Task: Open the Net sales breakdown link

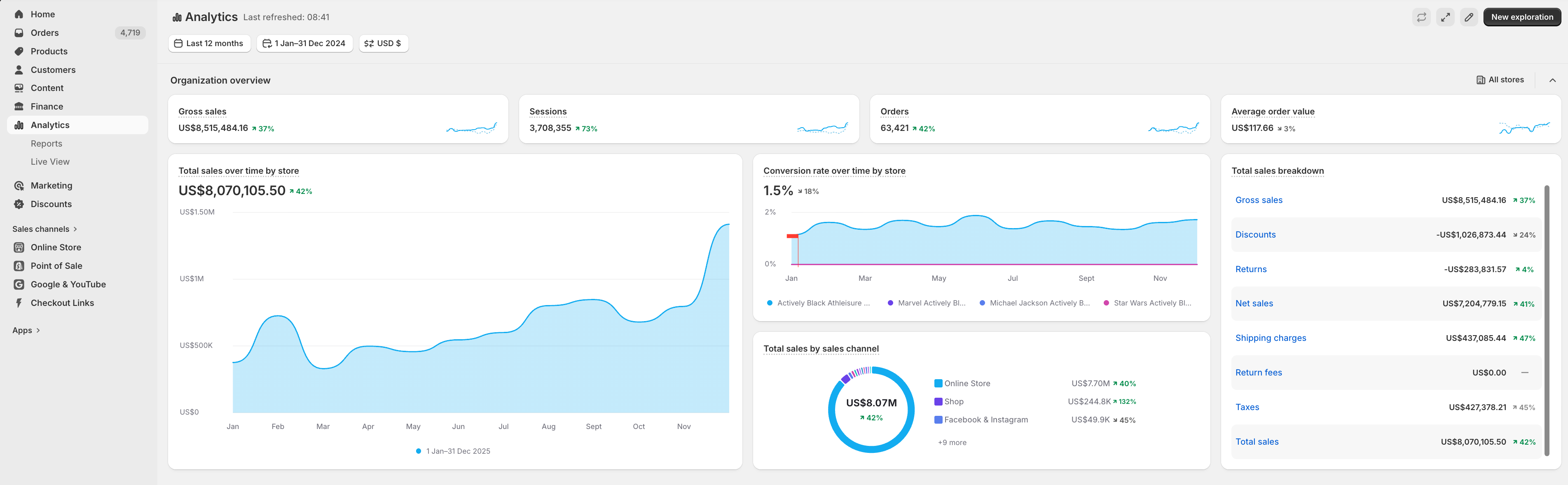Action: pyautogui.click(x=1253, y=304)
